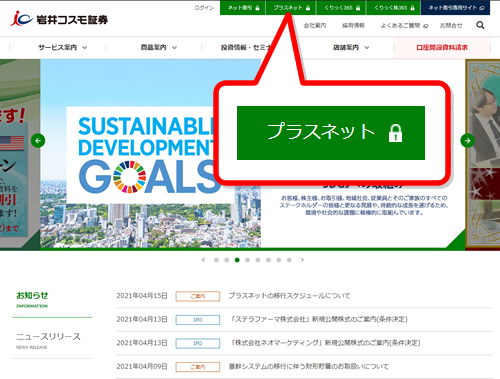Screen dimensions: 500x379
Task: Click date 2021年04月09日
Action: coord(142,367)
